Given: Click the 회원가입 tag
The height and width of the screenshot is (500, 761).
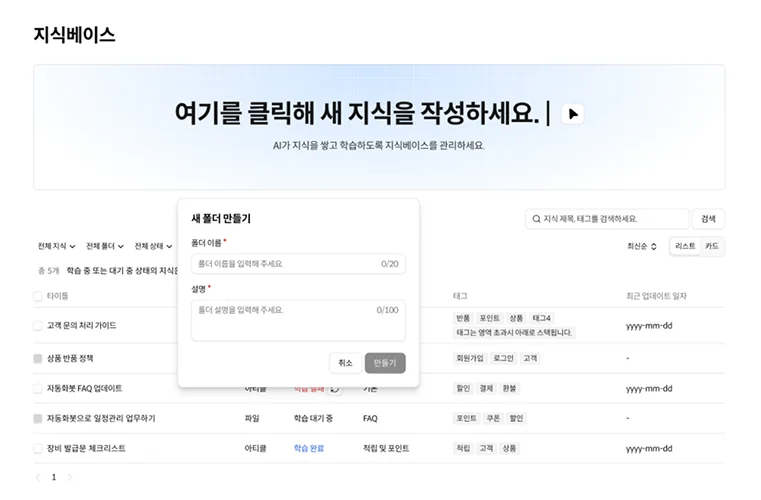Looking at the screenshot, I should pos(469,358).
